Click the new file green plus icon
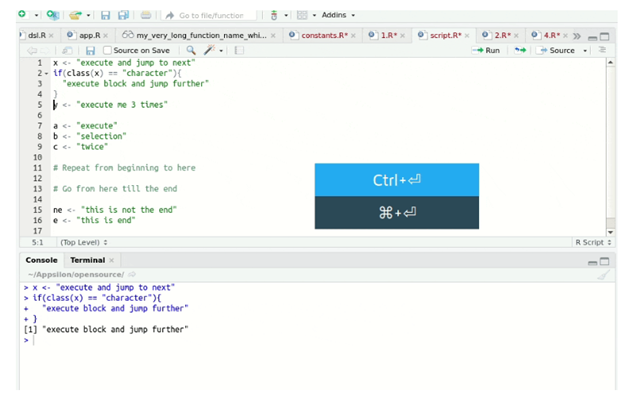624x398 pixels. [x=22, y=14]
